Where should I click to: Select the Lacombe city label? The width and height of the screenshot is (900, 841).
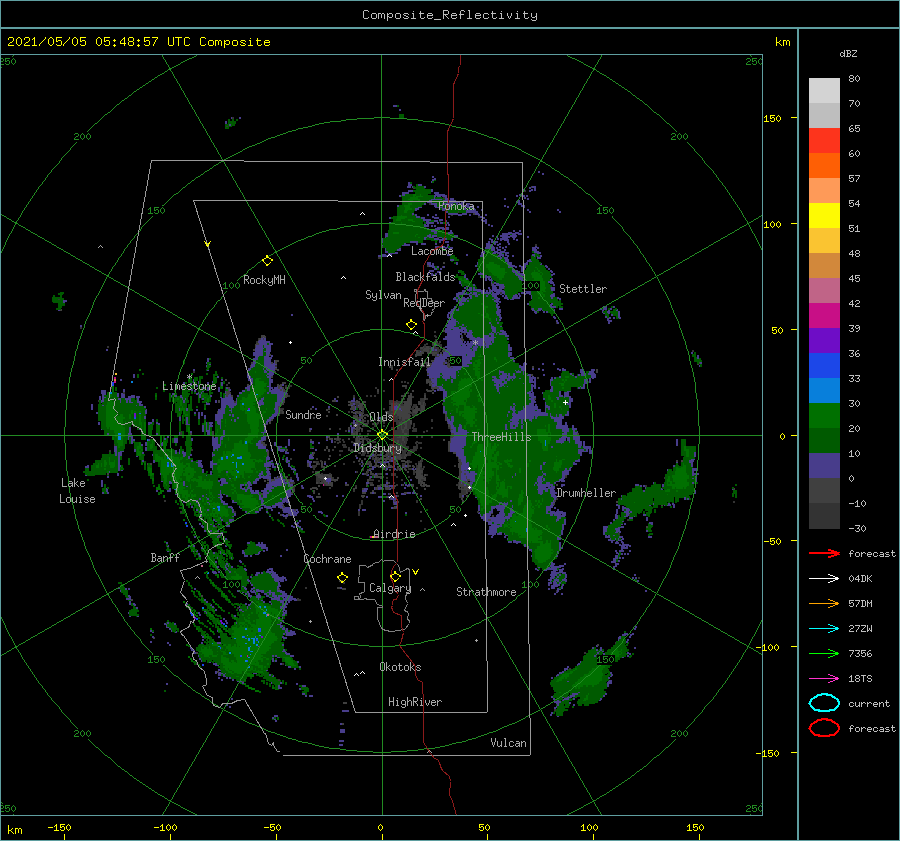click(x=432, y=251)
